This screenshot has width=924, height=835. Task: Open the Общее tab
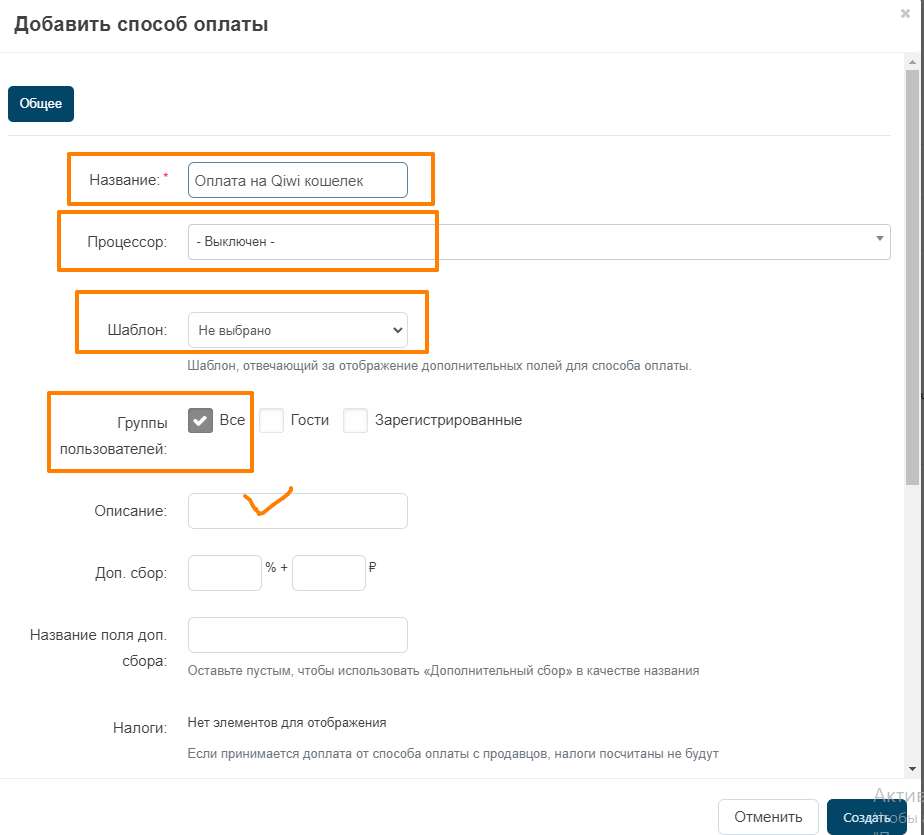click(41, 104)
